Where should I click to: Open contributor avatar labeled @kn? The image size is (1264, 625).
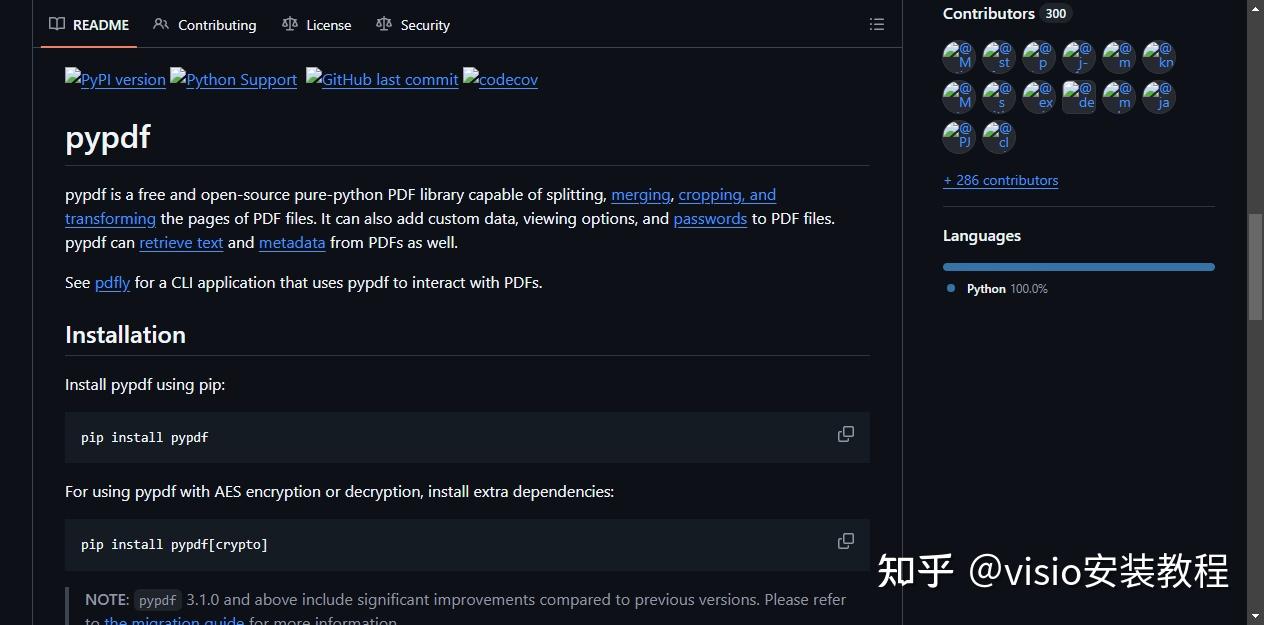coord(1159,57)
